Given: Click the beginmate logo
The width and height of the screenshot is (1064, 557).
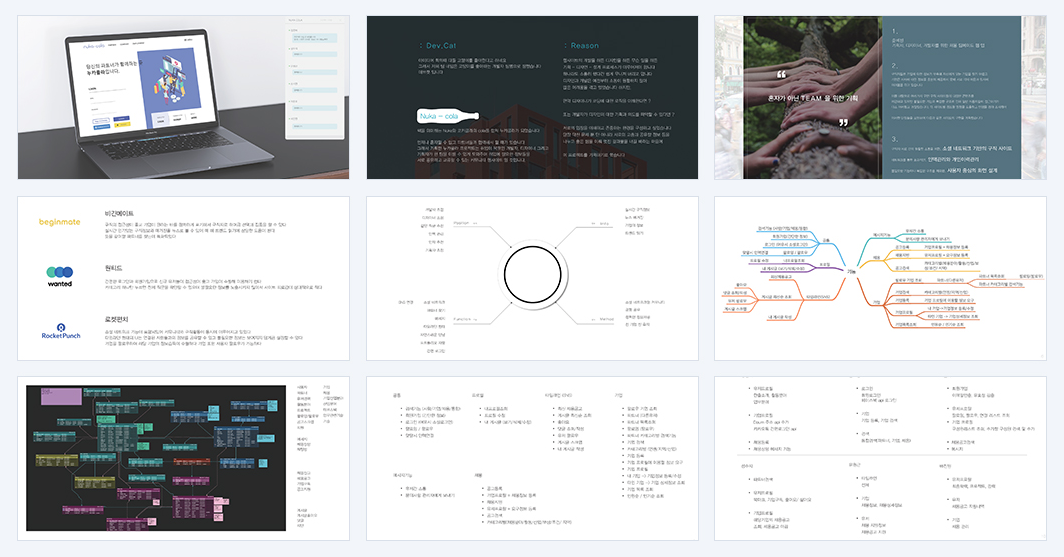Looking at the screenshot, I should (x=60, y=222).
